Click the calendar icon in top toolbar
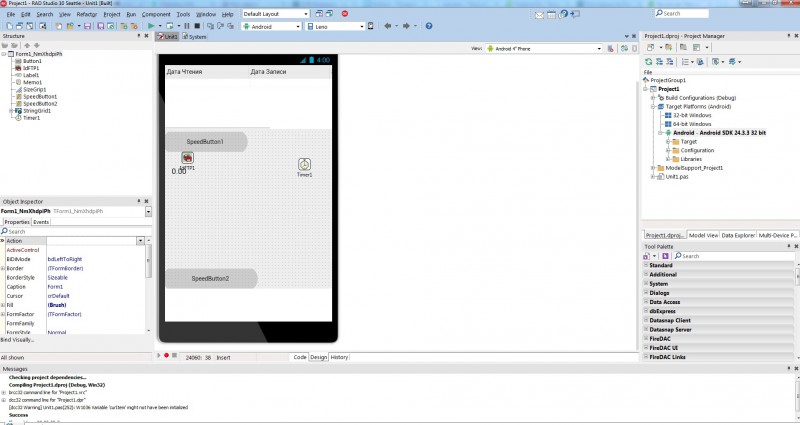The image size is (800, 425). point(552,15)
